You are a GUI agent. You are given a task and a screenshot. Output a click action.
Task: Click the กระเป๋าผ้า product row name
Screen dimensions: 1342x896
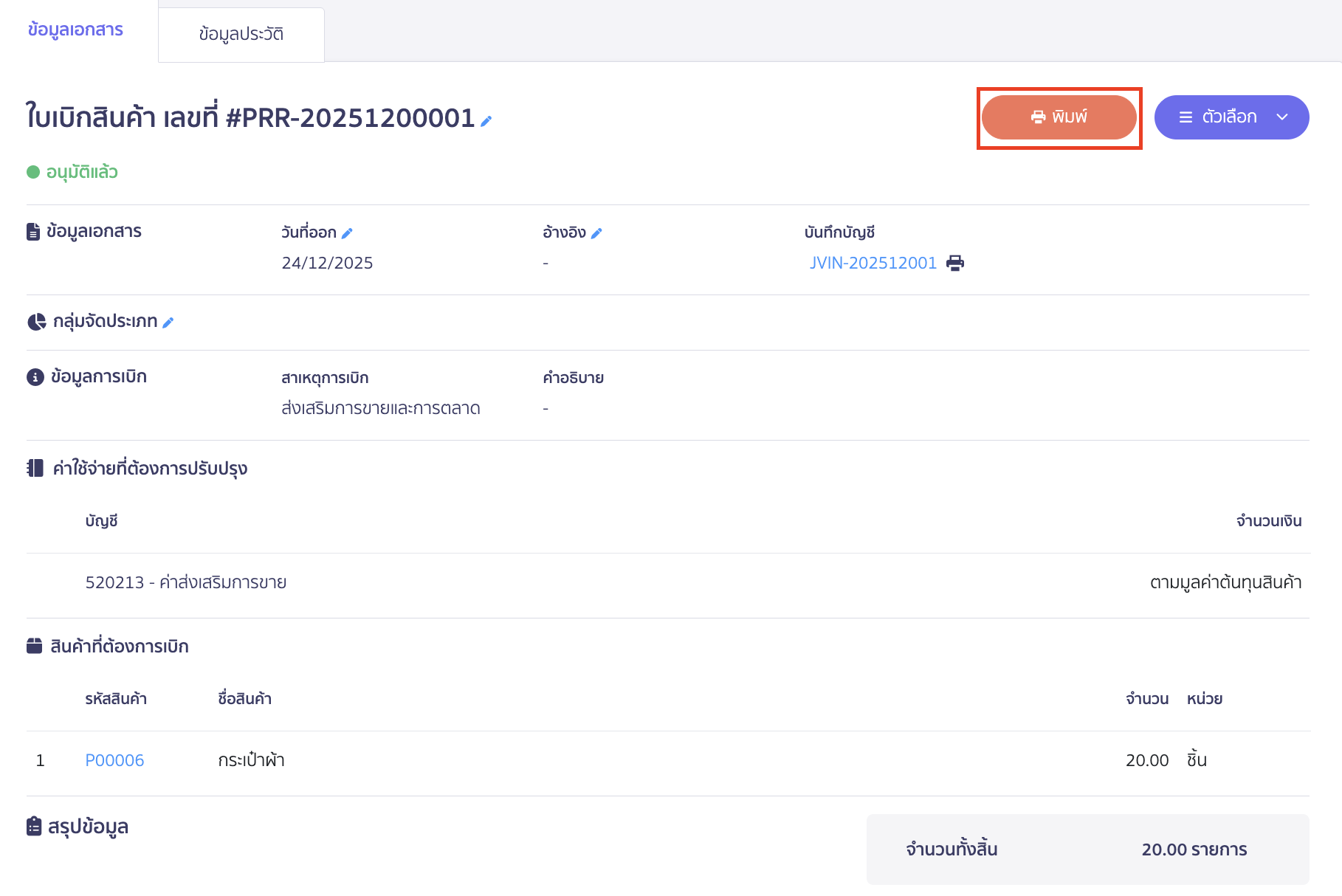click(251, 760)
